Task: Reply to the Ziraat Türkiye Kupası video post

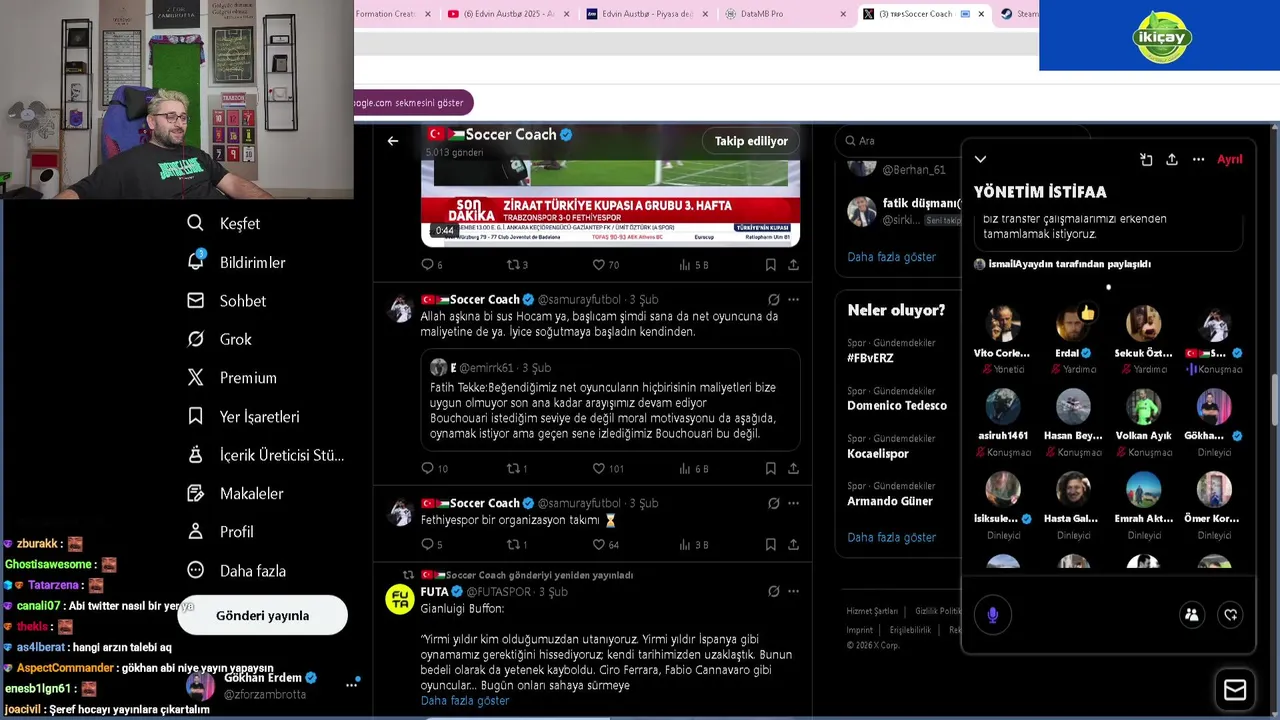Action: tap(431, 265)
